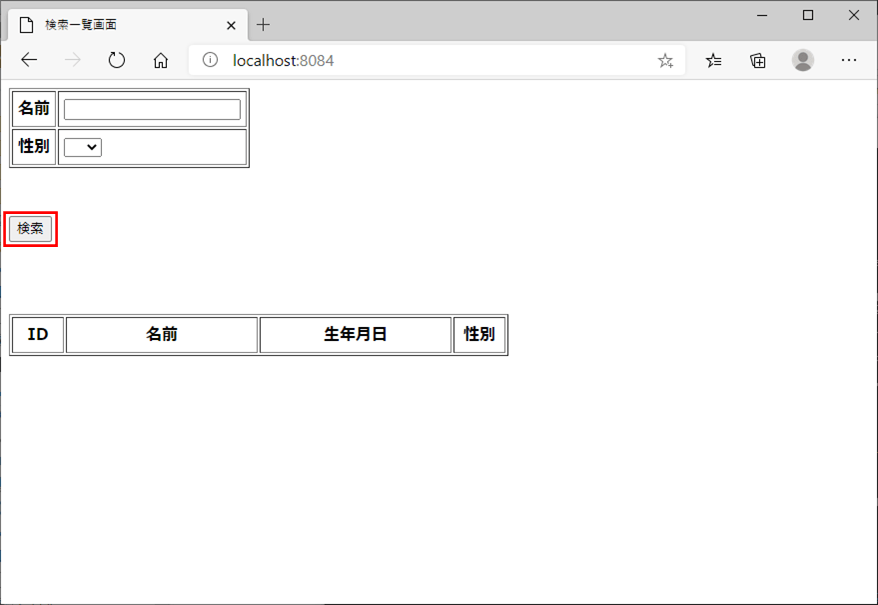Open the Collections icon
This screenshot has height=605, width=878.
click(758, 60)
